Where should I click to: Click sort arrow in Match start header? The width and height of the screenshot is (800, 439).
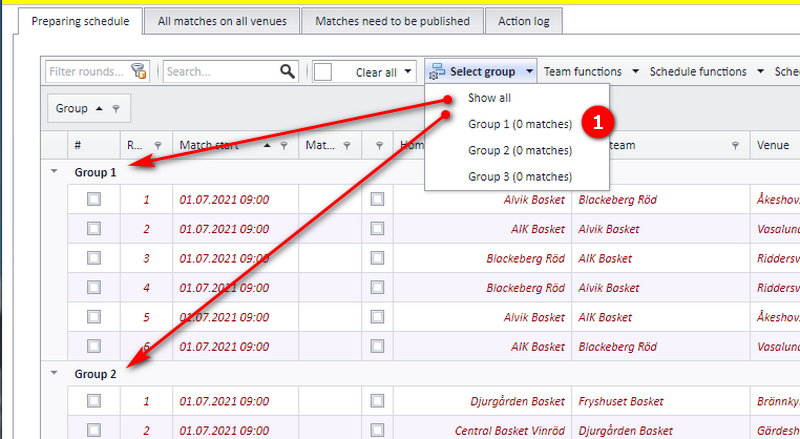point(267,145)
